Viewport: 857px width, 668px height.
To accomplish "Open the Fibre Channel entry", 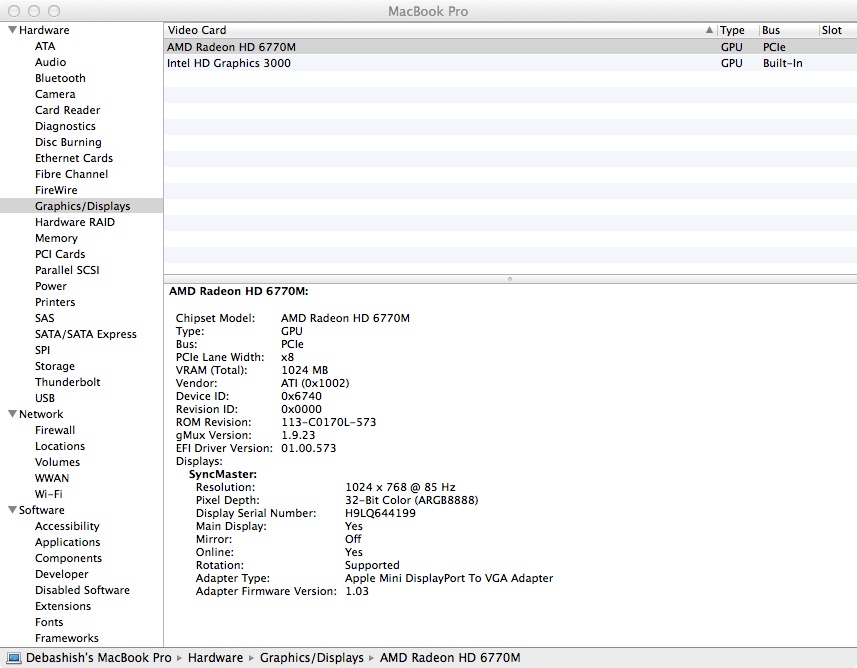I will click(x=72, y=174).
